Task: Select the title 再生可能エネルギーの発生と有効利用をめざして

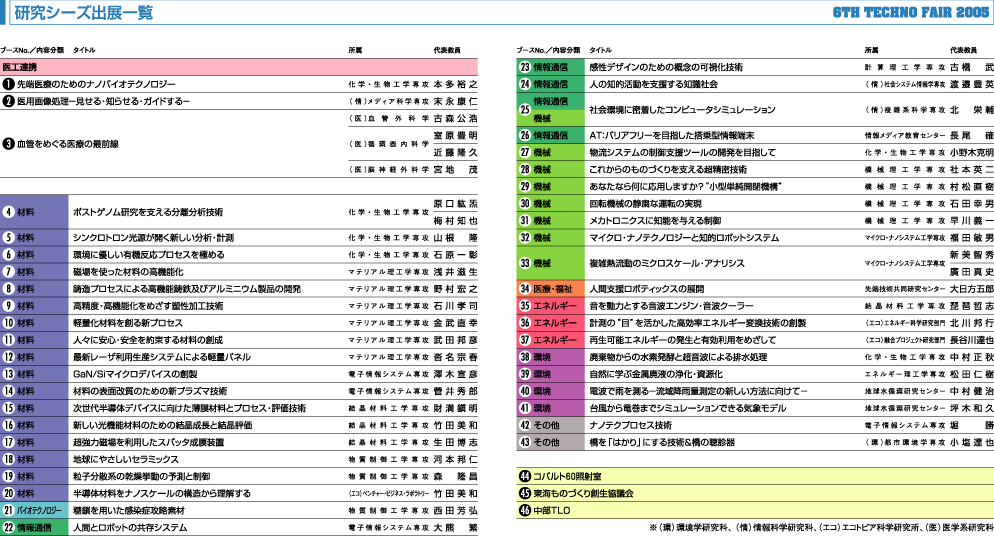Action: coord(683,340)
